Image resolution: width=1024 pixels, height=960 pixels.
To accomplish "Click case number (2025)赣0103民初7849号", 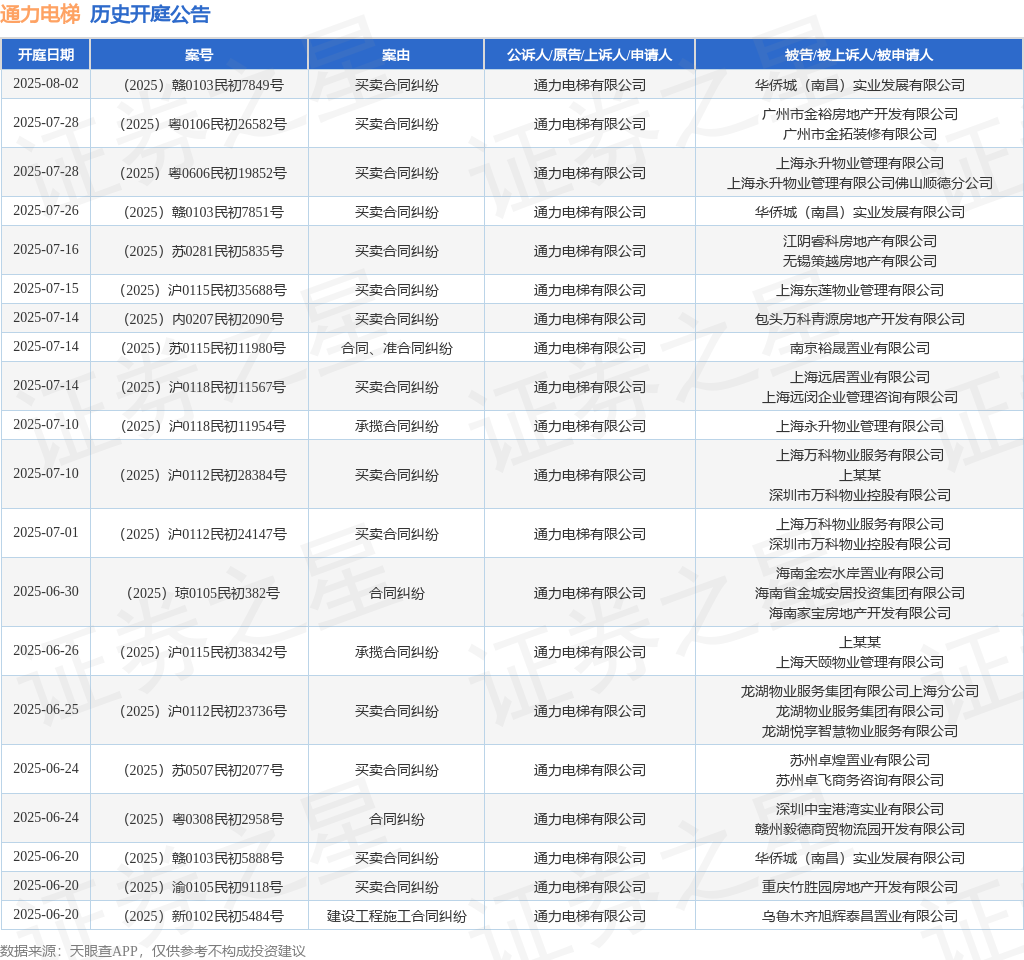I will [203, 85].
